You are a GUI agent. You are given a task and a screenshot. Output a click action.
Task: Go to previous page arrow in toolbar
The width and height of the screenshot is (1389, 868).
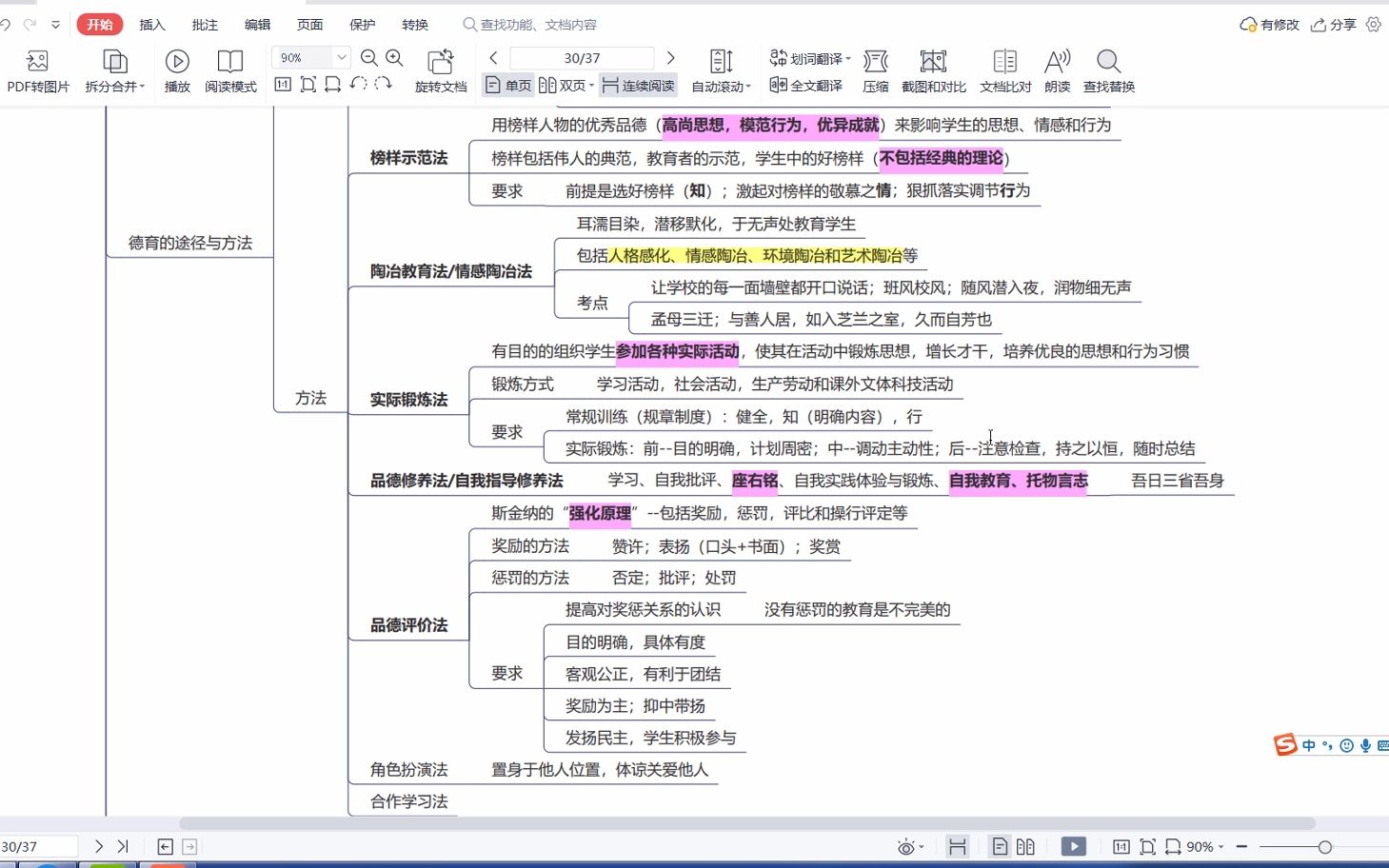coord(493,58)
